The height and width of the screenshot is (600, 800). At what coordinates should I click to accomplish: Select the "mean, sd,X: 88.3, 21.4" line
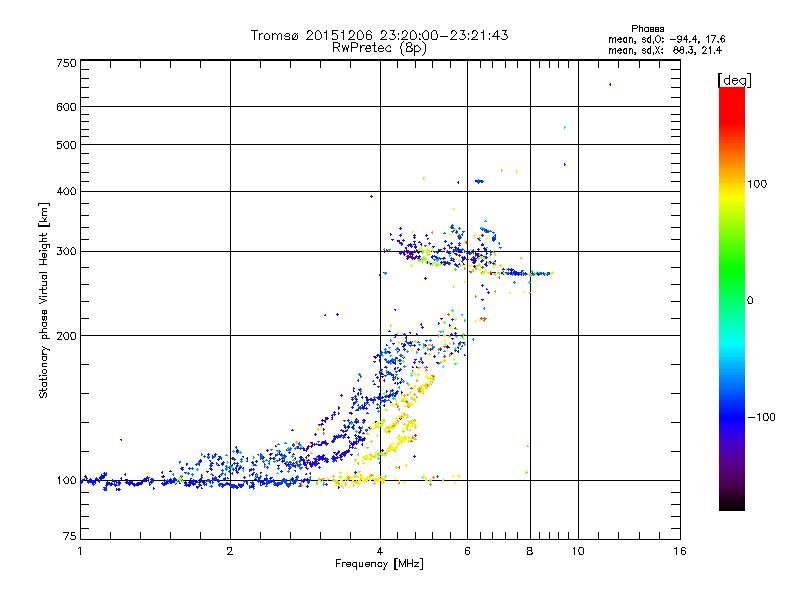coord(665,50)
